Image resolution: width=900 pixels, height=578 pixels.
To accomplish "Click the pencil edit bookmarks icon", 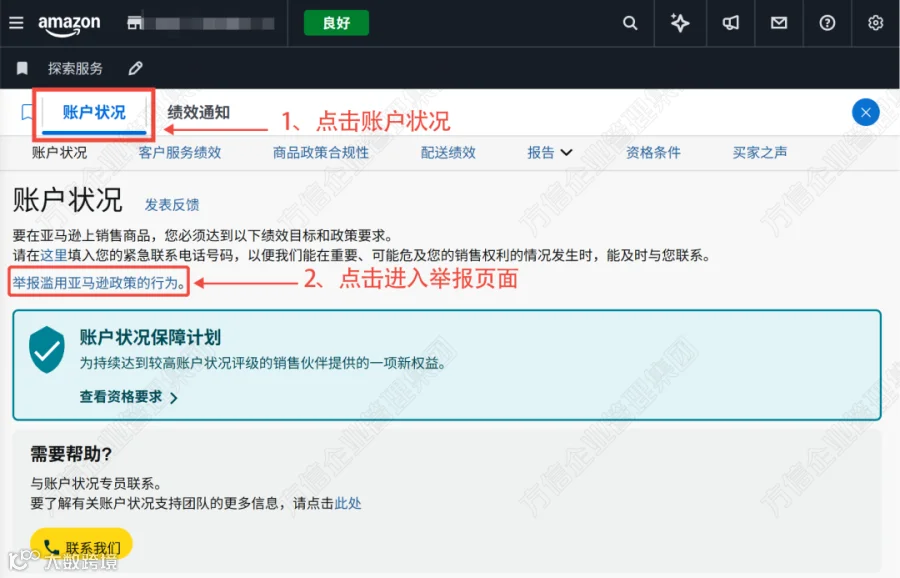I will point(135,68).
